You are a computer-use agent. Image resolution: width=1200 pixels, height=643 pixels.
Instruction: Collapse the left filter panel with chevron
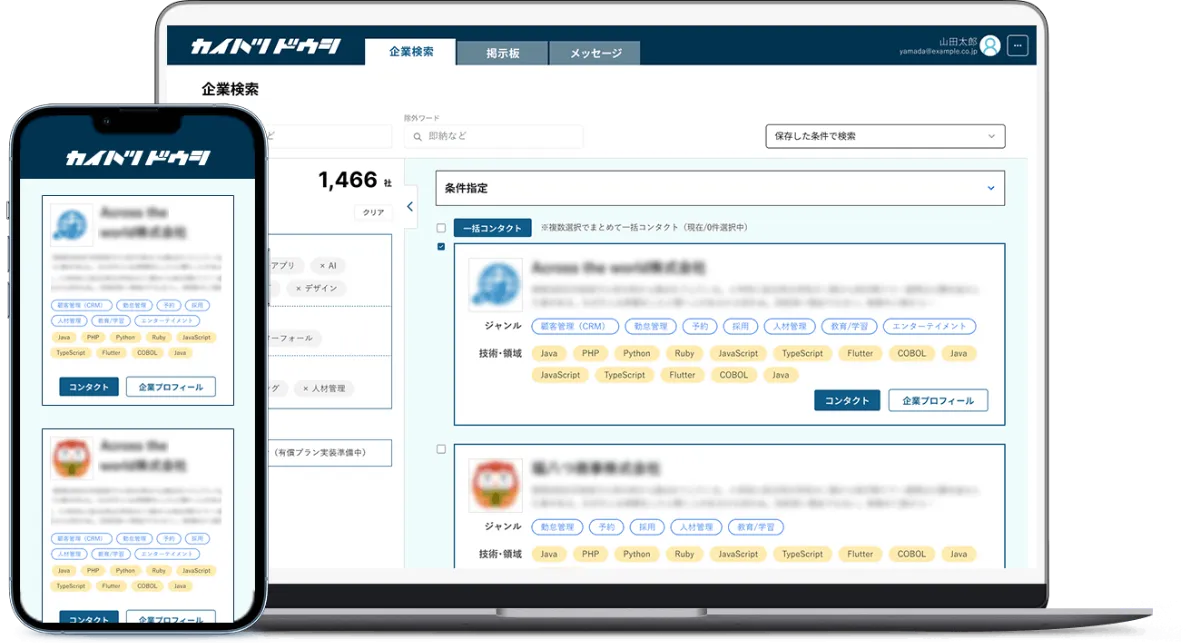tap(409, 207)
